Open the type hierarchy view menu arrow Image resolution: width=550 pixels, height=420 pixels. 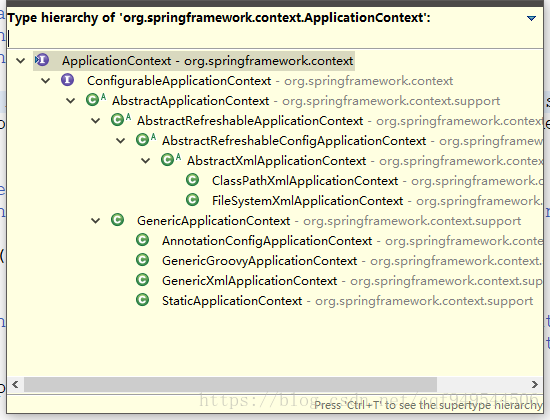click(x=531, y=18)
